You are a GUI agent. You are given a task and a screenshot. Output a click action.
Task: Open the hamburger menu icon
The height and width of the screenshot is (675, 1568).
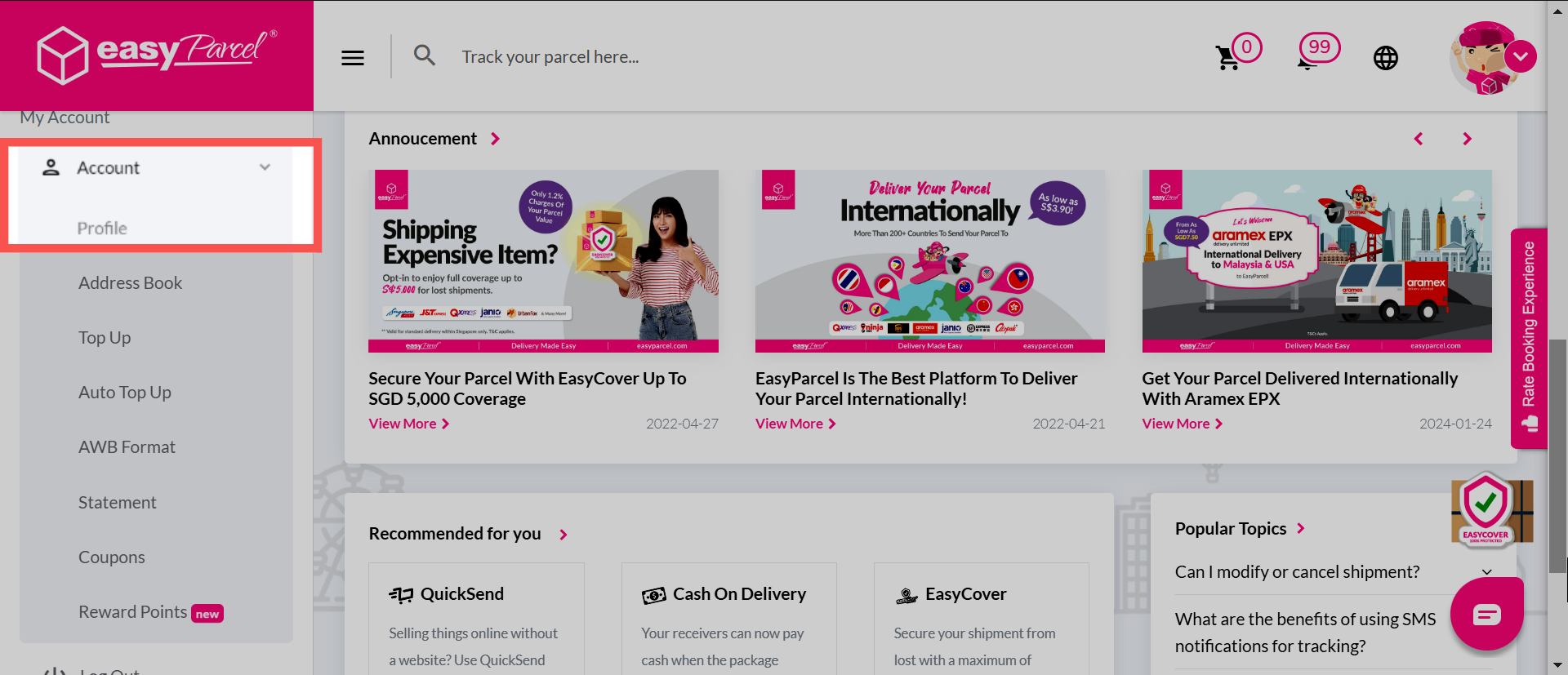353,58
